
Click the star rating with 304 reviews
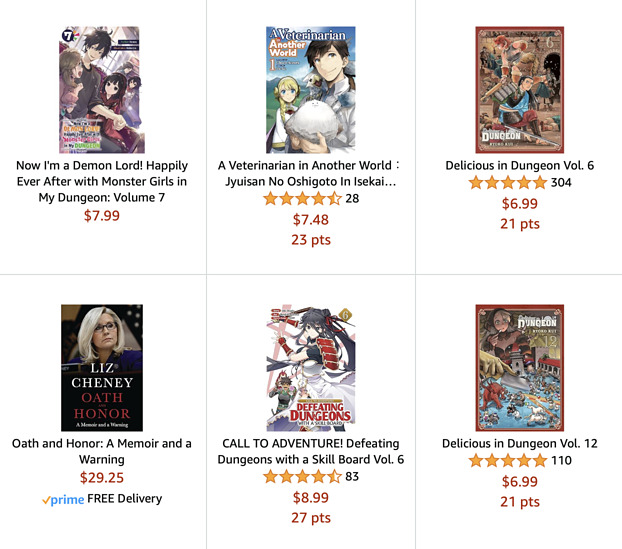tap(508, 183)
